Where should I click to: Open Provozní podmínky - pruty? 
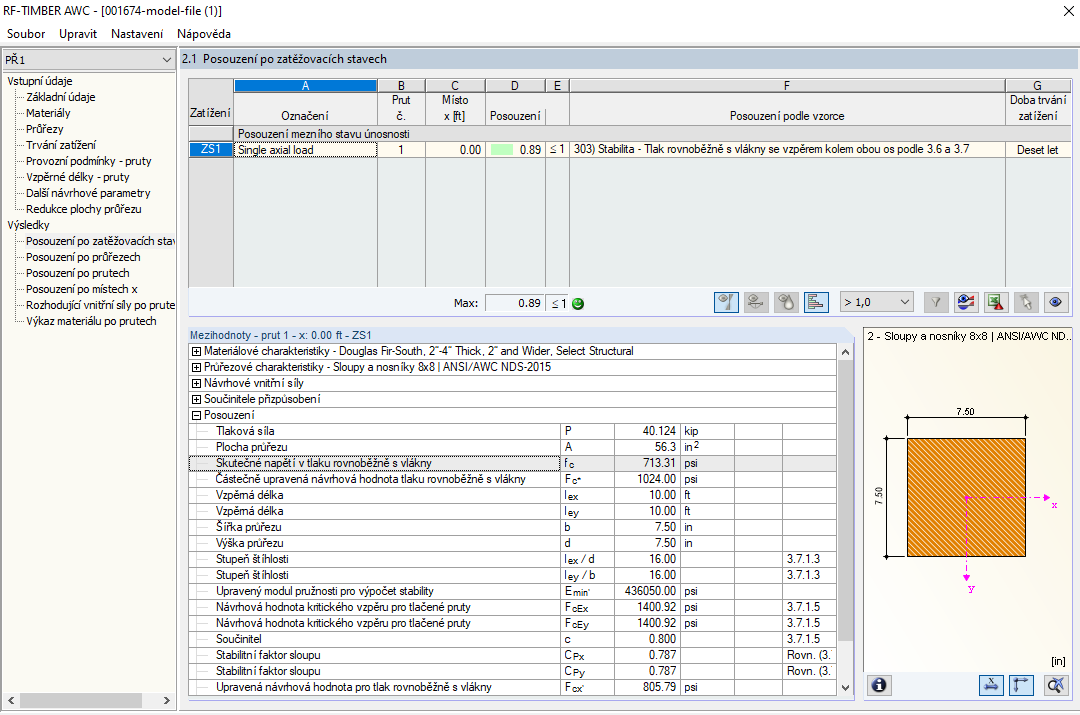89,161
